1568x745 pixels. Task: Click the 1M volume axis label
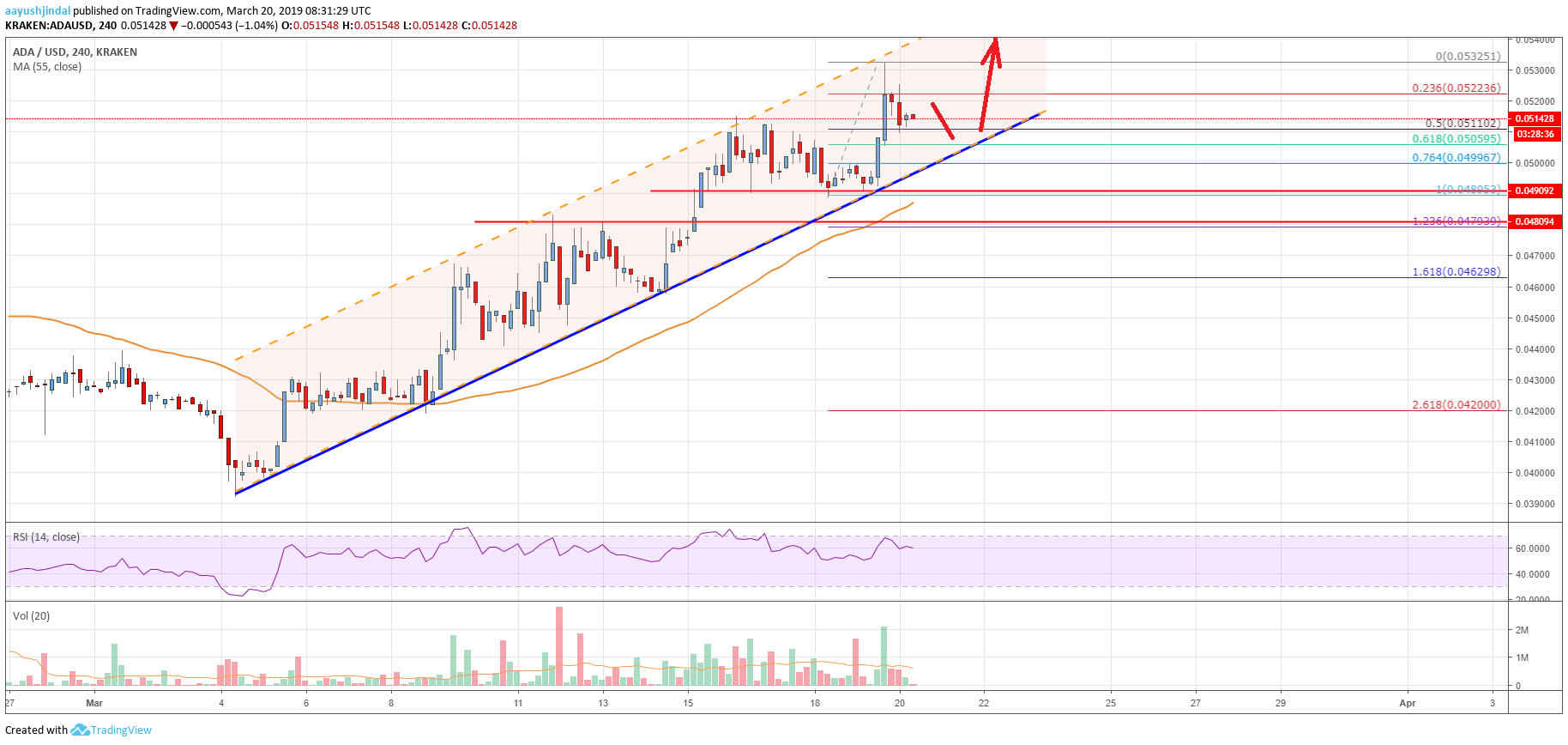pyautogui.click(x=1523, y=658)
